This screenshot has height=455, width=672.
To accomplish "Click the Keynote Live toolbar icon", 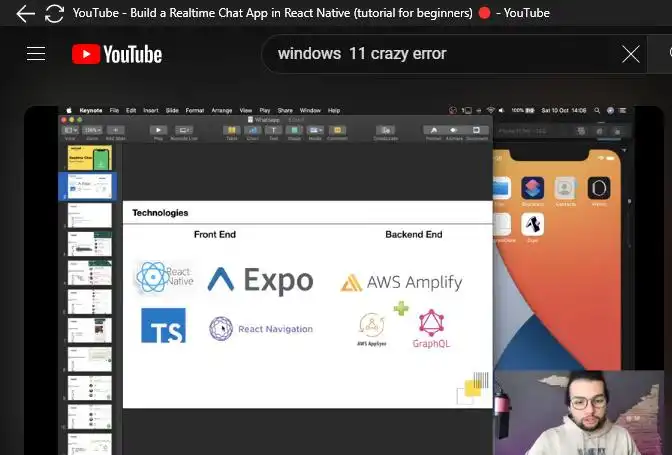I will (184, 130).
